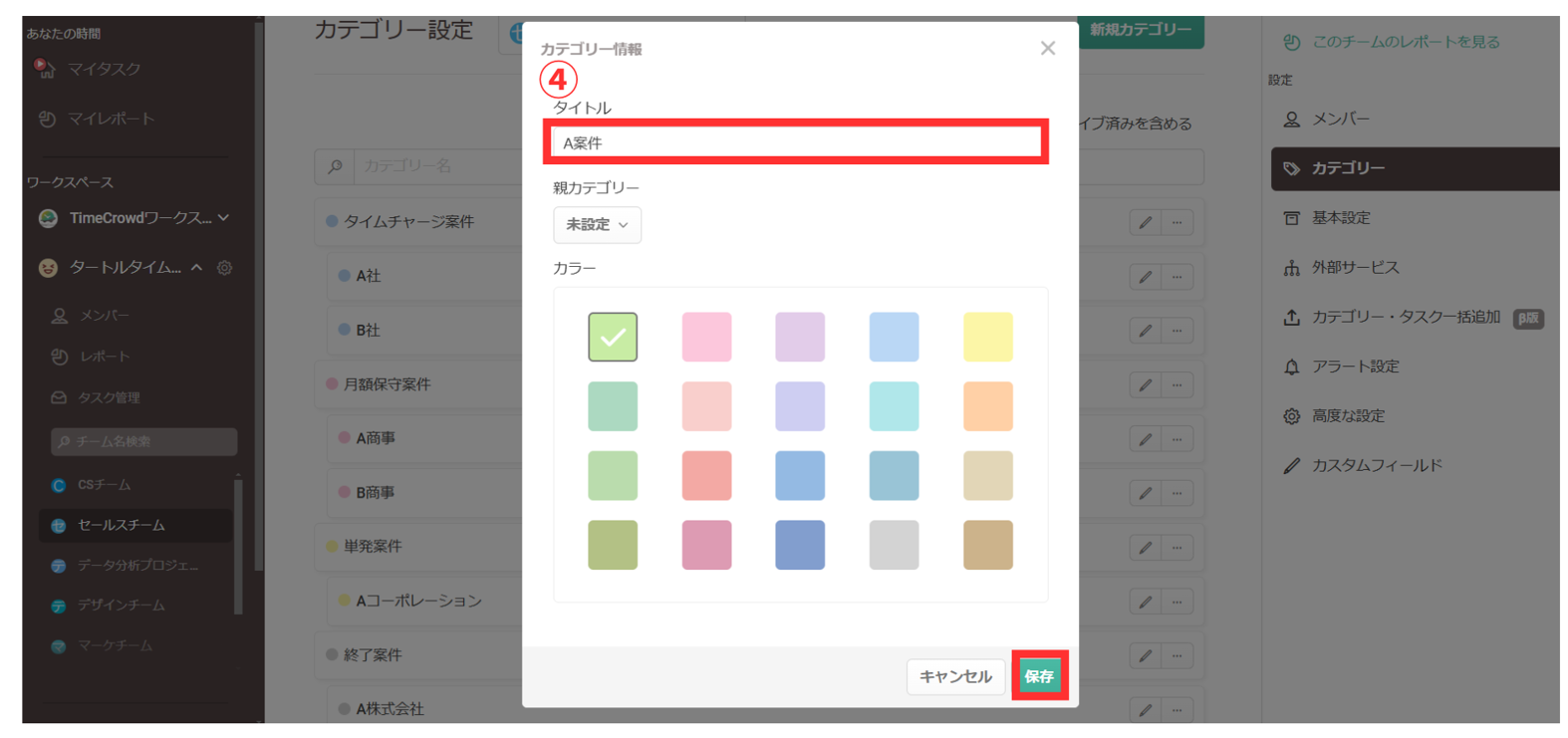
Task: Go to アラート設定 in settings menu
Action: pyautogui.click(x=1355, y=367)
